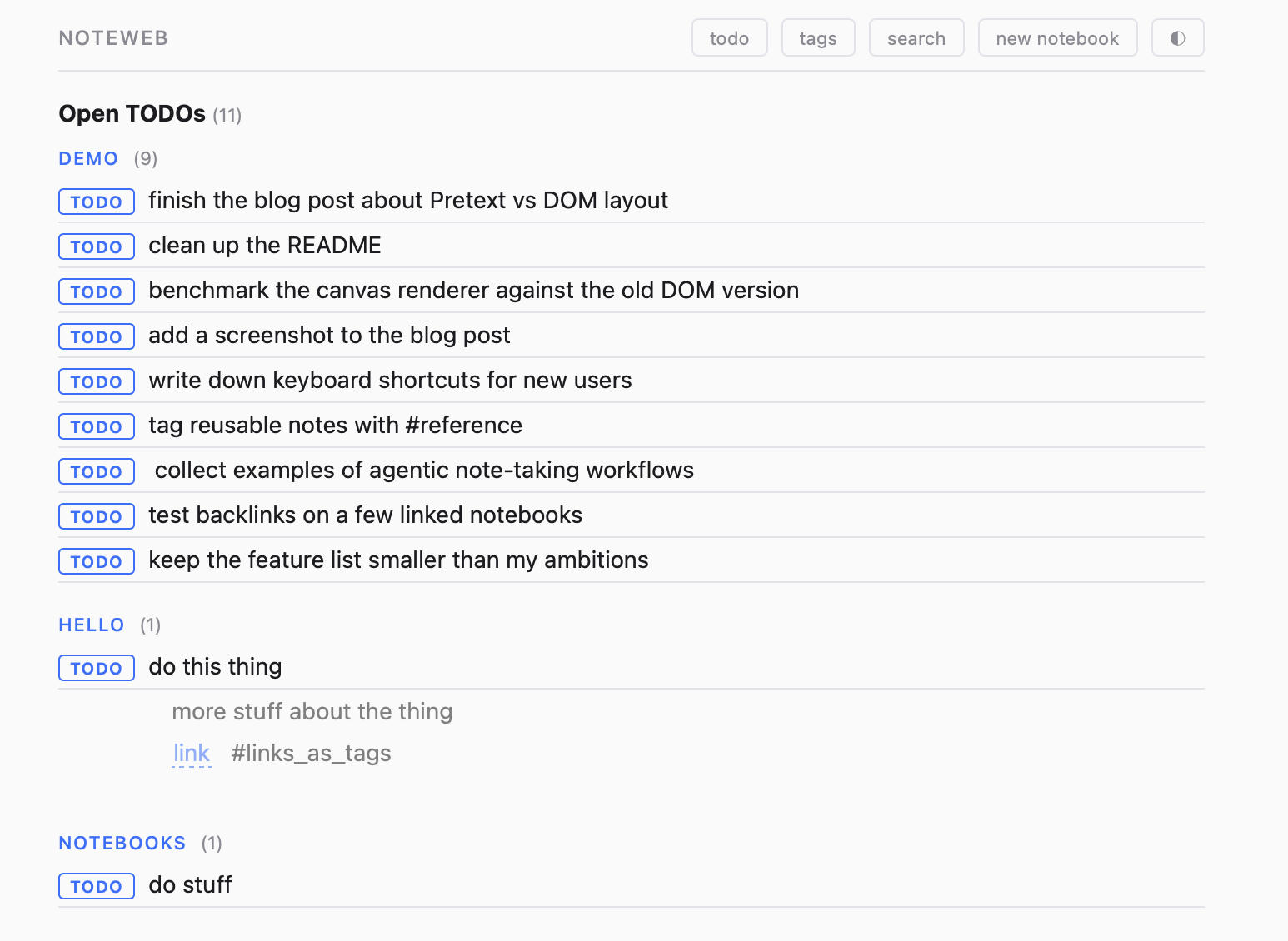
Task: Open the DEMO notebook heading
Action: pos(88,158)
